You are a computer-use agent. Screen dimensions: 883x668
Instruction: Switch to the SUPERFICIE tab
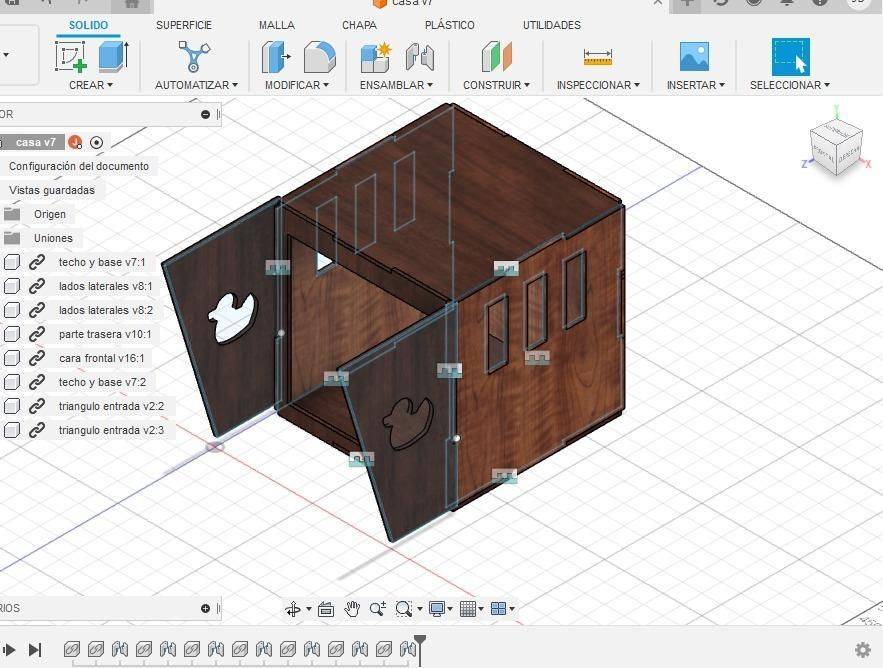(x=184, y=25)
